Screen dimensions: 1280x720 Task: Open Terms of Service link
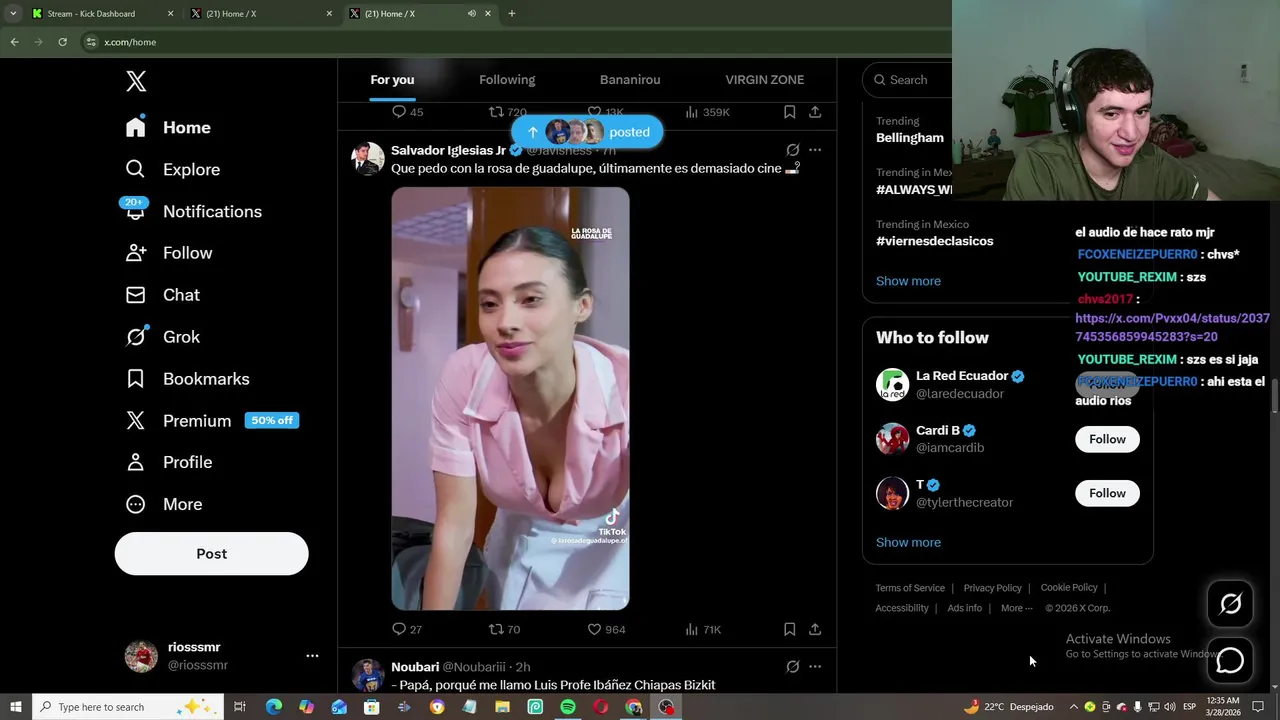tap(910, 588)
